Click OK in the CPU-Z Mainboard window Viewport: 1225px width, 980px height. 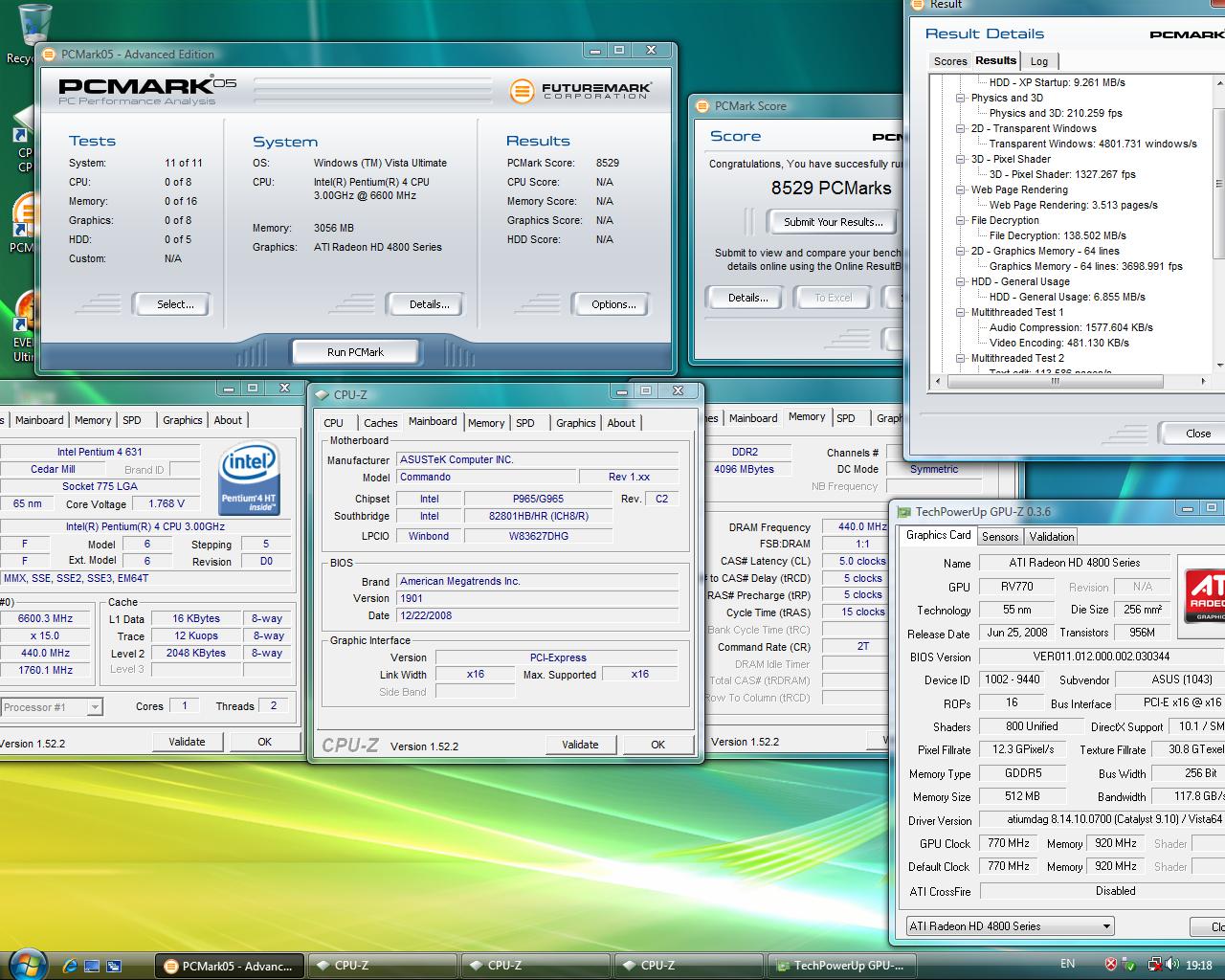657,745
